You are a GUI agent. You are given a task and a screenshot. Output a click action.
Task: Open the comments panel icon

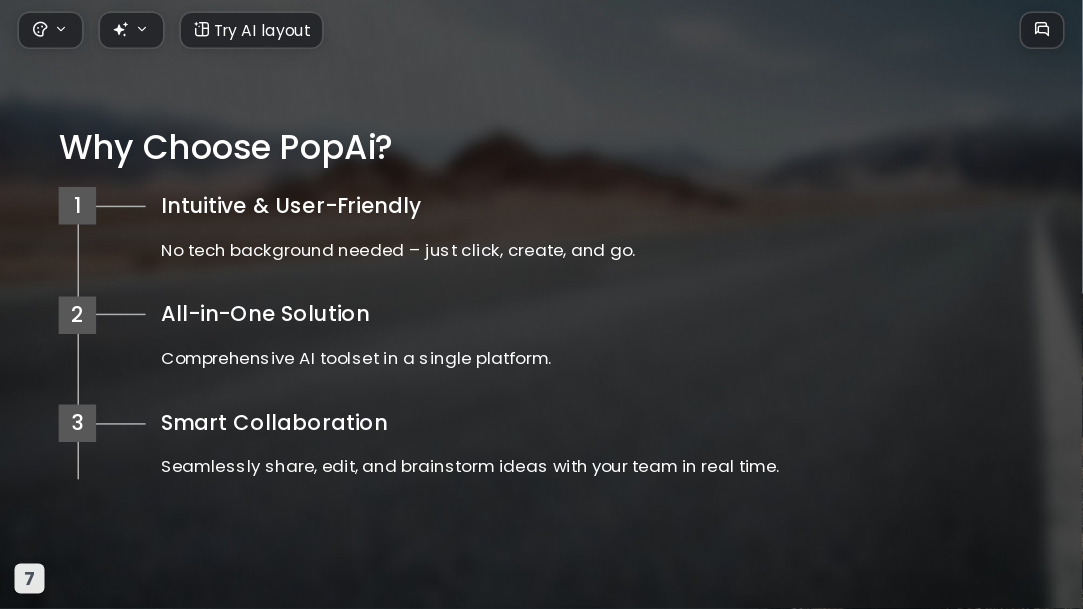pyautogui.click(x=1042, y=30)
